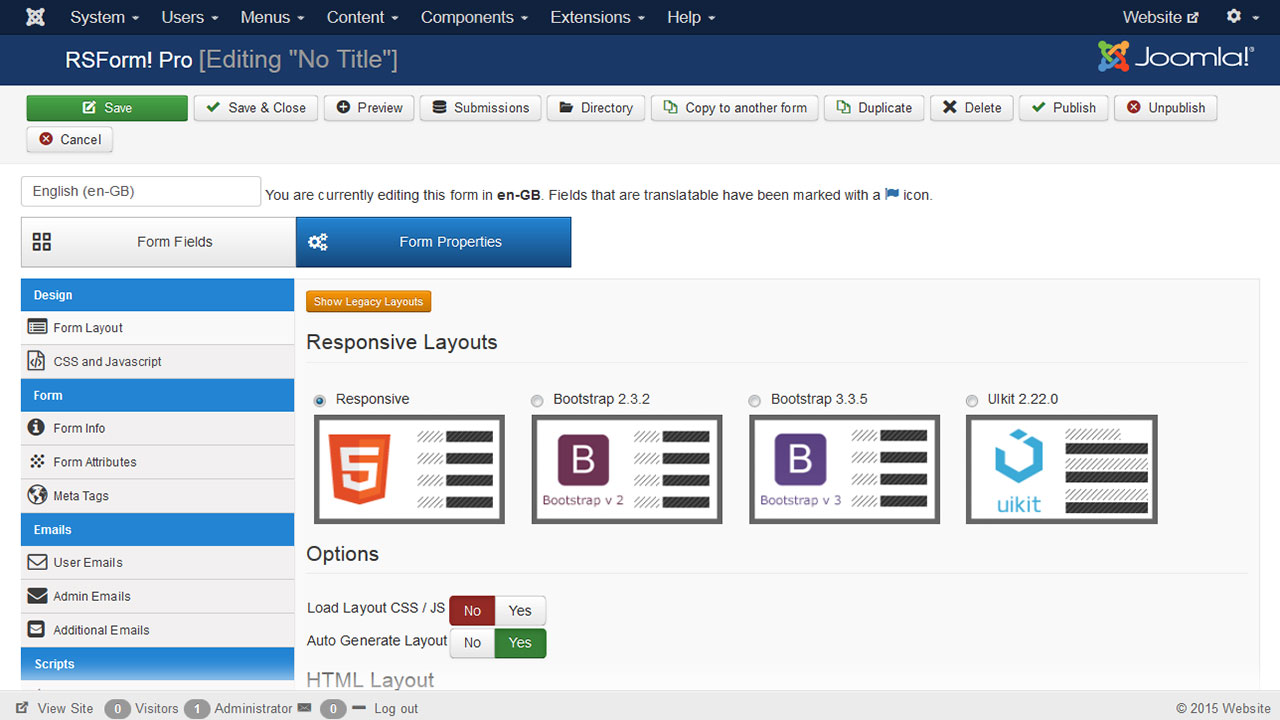This screenshot has width=1280, height=720.
Task: Expand the Components menu
Action: coord(477,17)
